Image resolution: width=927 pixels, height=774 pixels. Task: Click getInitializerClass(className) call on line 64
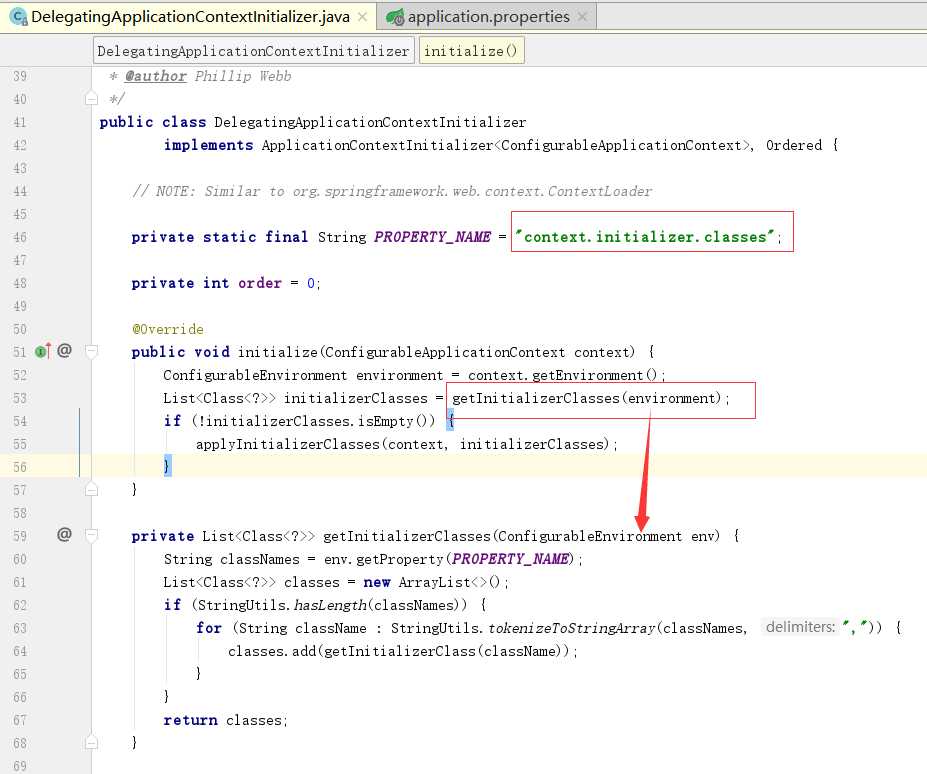pyautogui.click(x=446, y=651)
